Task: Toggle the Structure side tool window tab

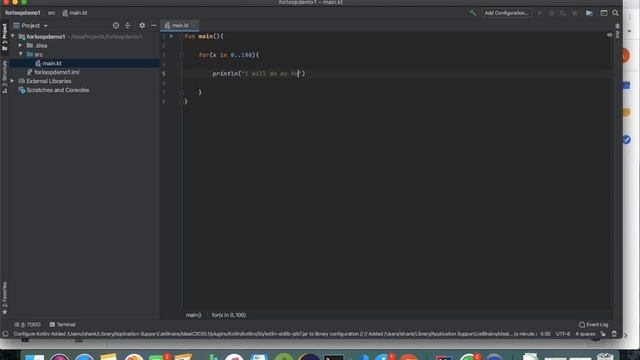Action: [4, 77]
